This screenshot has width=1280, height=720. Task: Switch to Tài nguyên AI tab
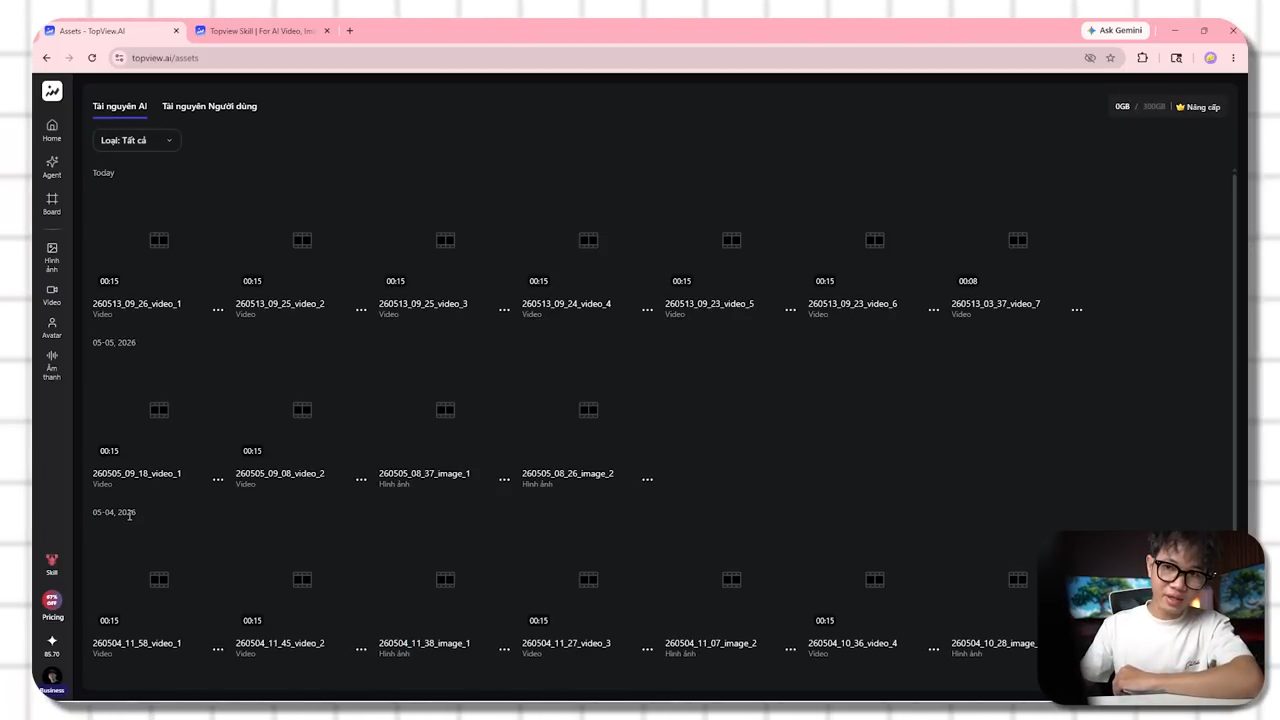(x=120, y=106)
